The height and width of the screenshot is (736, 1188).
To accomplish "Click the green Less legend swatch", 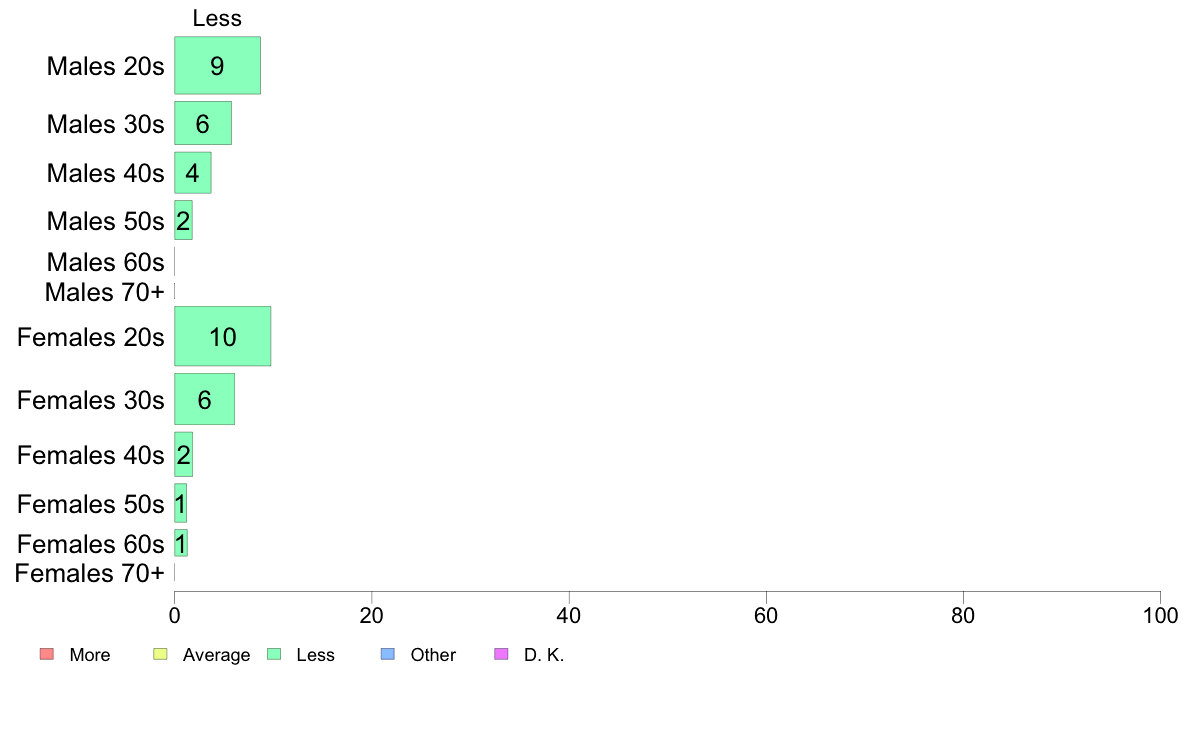I will [x=274, y=654].
